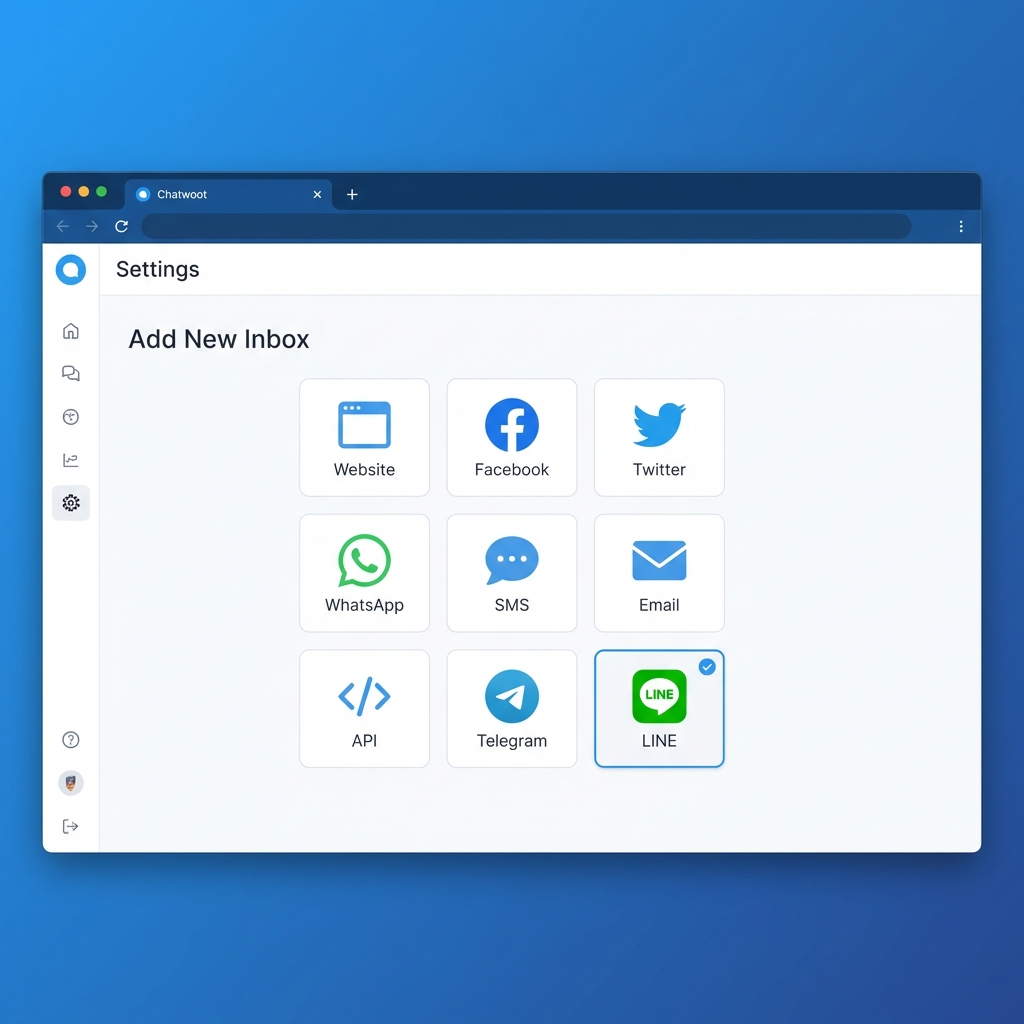Choose the Telegram channel
This screenshot has width=1024, height=1024.
click(x=511, y=708)
